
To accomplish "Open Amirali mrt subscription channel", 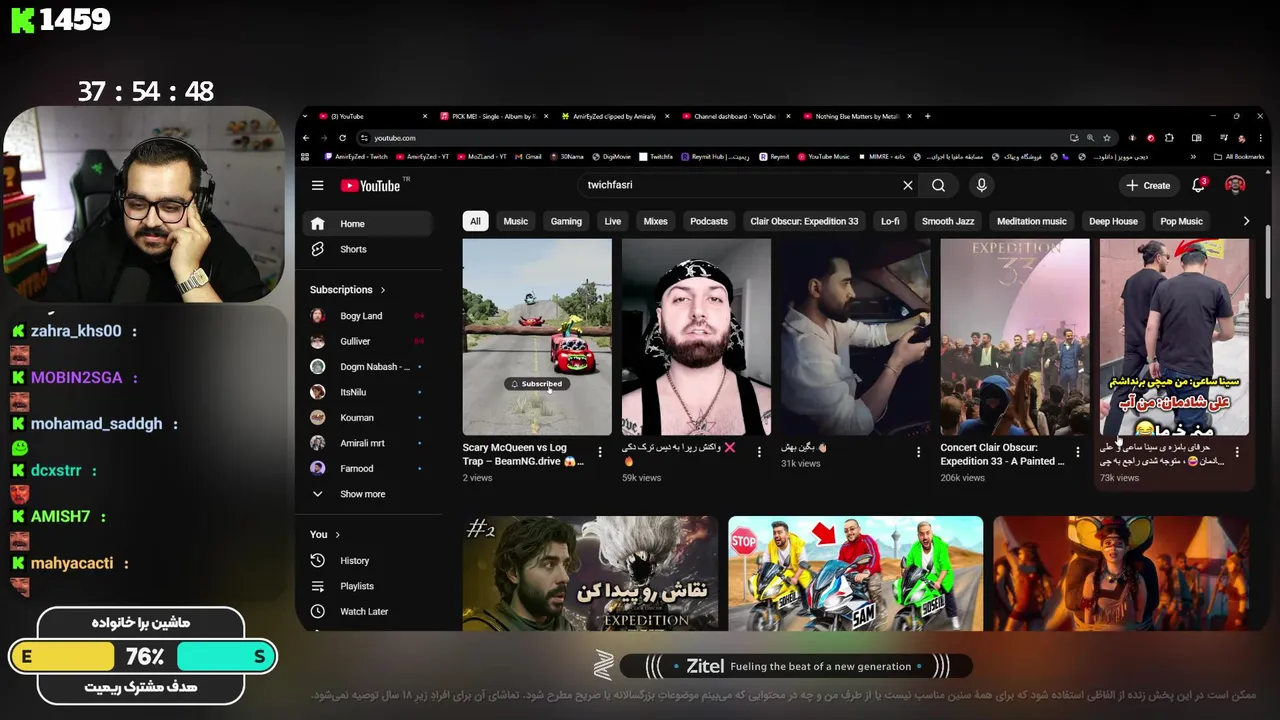I will [367, 443].
